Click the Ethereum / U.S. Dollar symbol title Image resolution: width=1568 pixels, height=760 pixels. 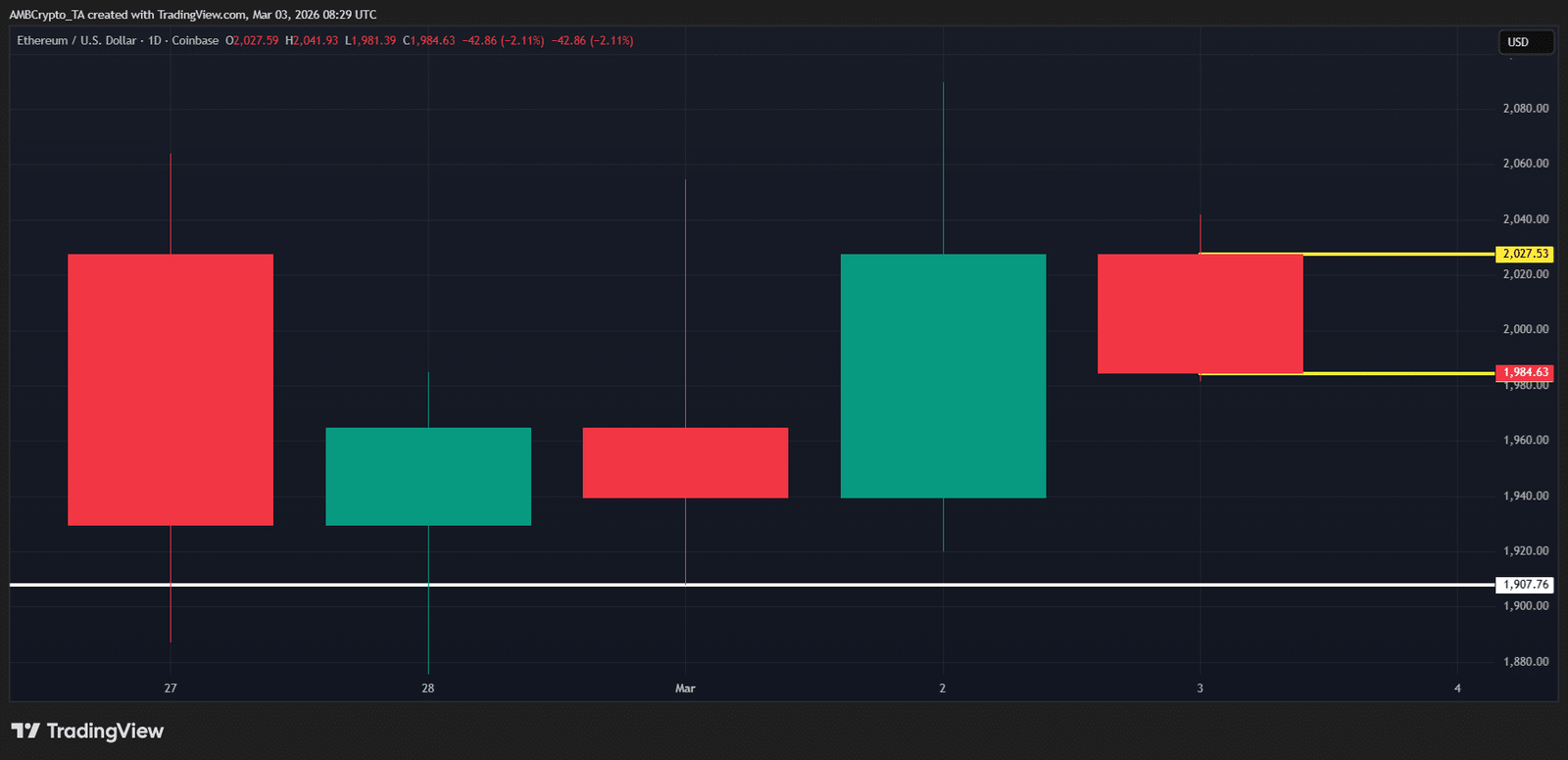coord(77,41)
